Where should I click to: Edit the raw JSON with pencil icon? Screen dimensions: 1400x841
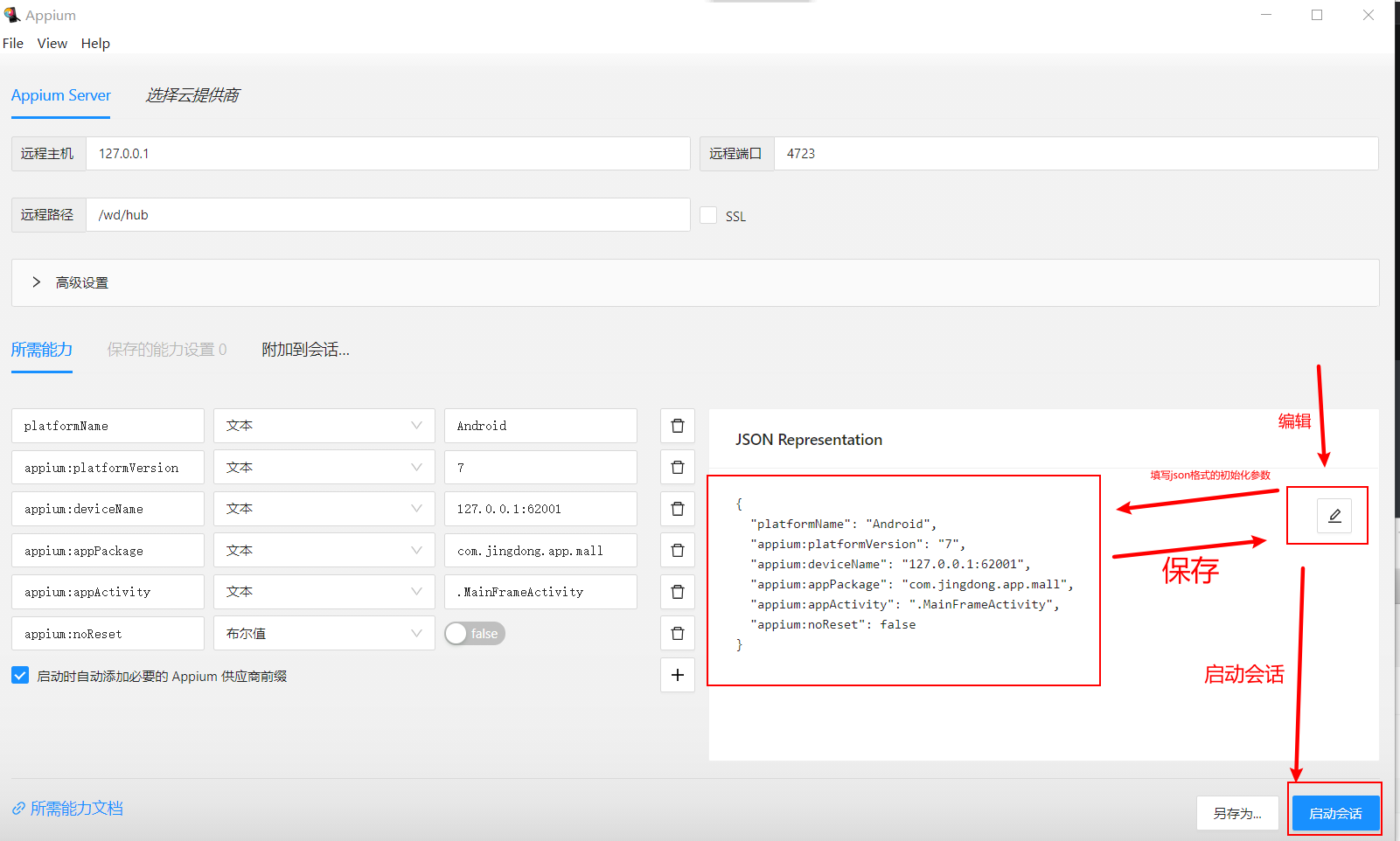click(x=1334, y=516)
